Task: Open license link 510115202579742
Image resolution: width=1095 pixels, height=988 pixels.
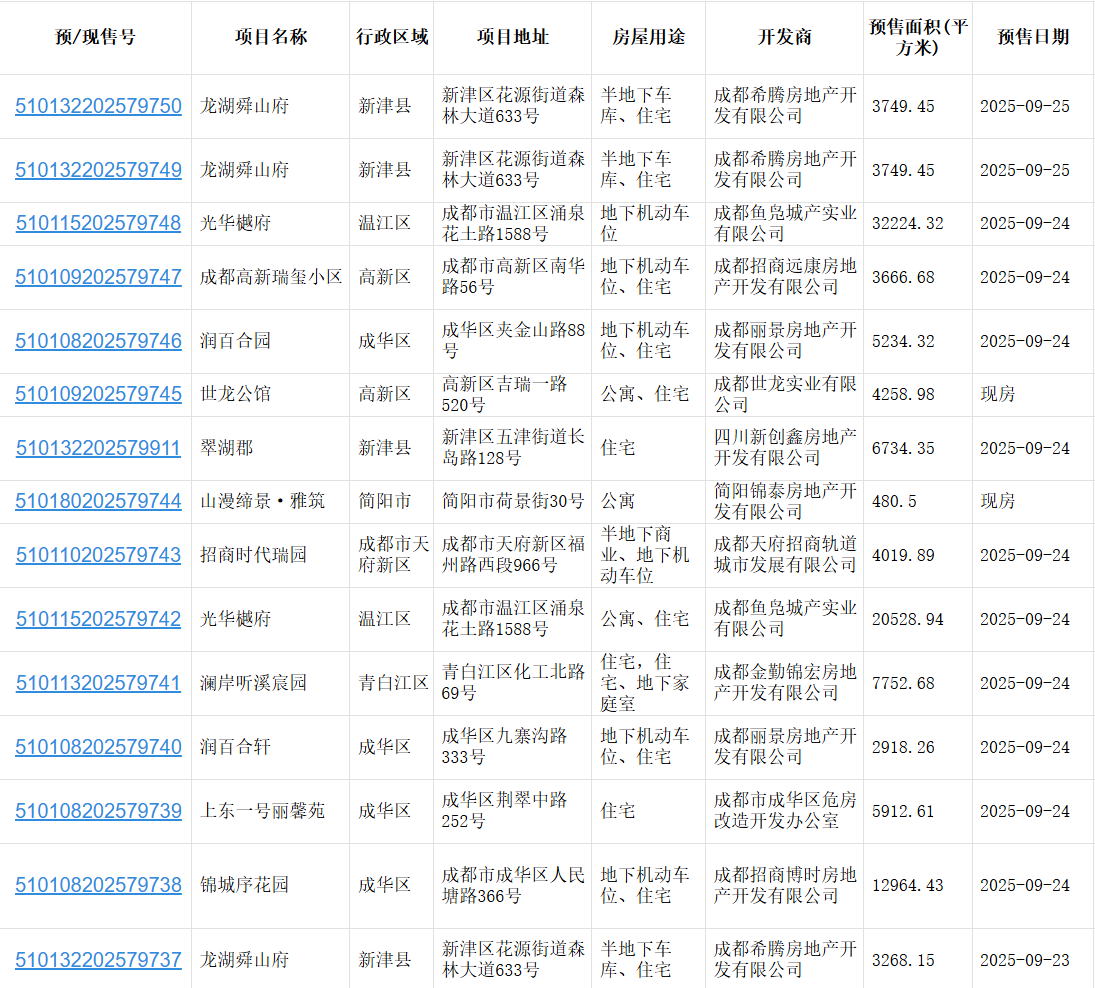Action: pos(98,619)
